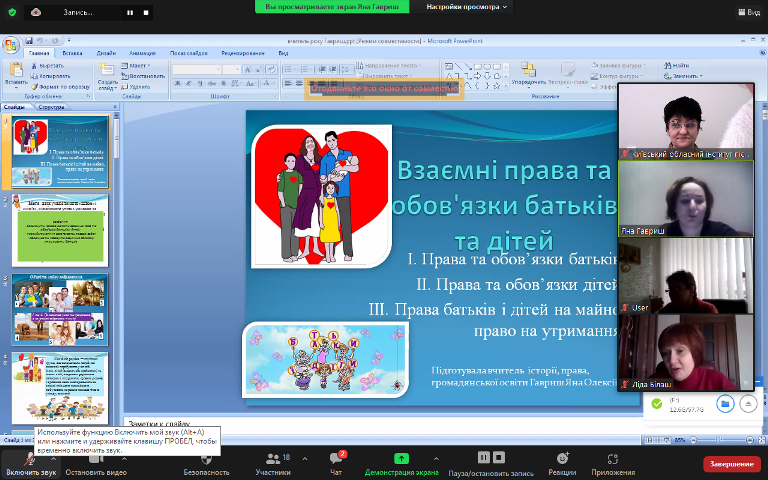768x480 pixels.
Task: Select slide 2 thumbnail with green box
Action: [x=60, y=230]
